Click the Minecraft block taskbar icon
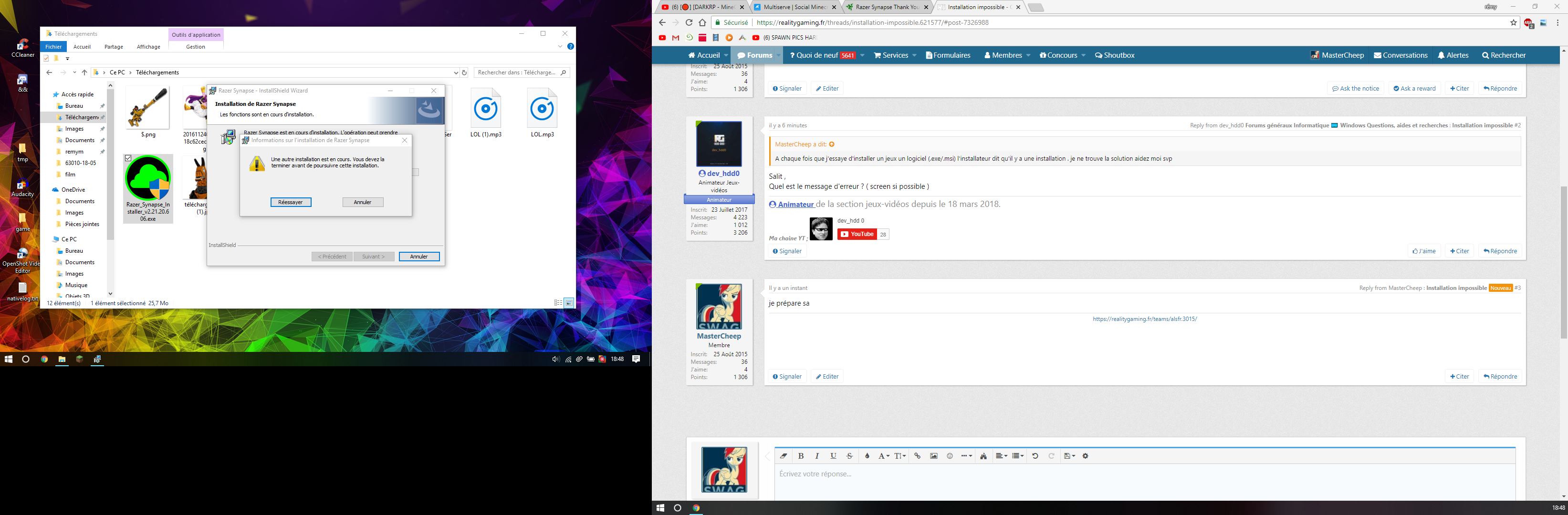Image resolution: width=1568 pixels, height=515 pixels. pyautogui.click(x=79, y=360)
